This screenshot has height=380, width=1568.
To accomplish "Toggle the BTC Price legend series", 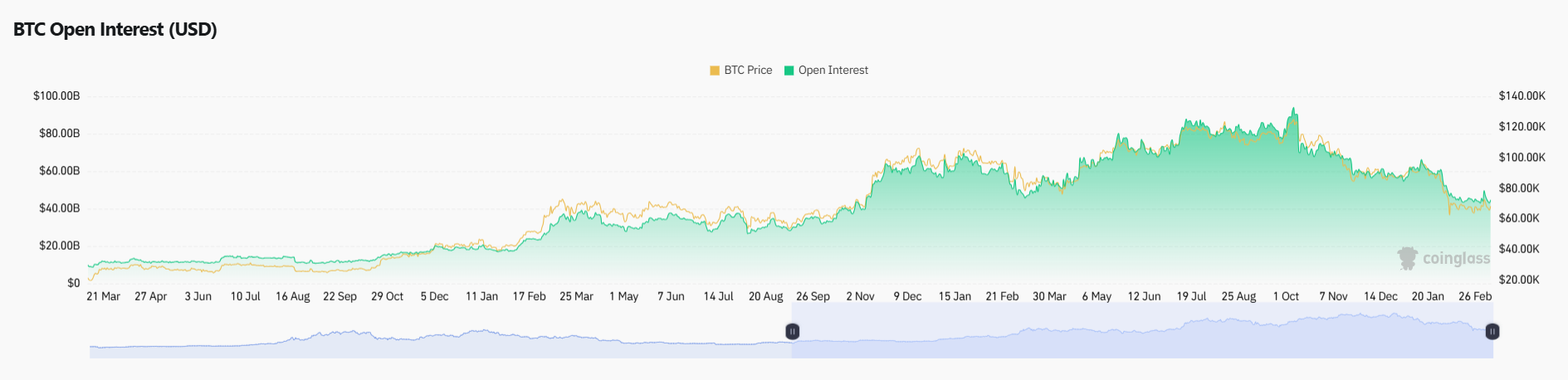I will (x=741, y=71).
